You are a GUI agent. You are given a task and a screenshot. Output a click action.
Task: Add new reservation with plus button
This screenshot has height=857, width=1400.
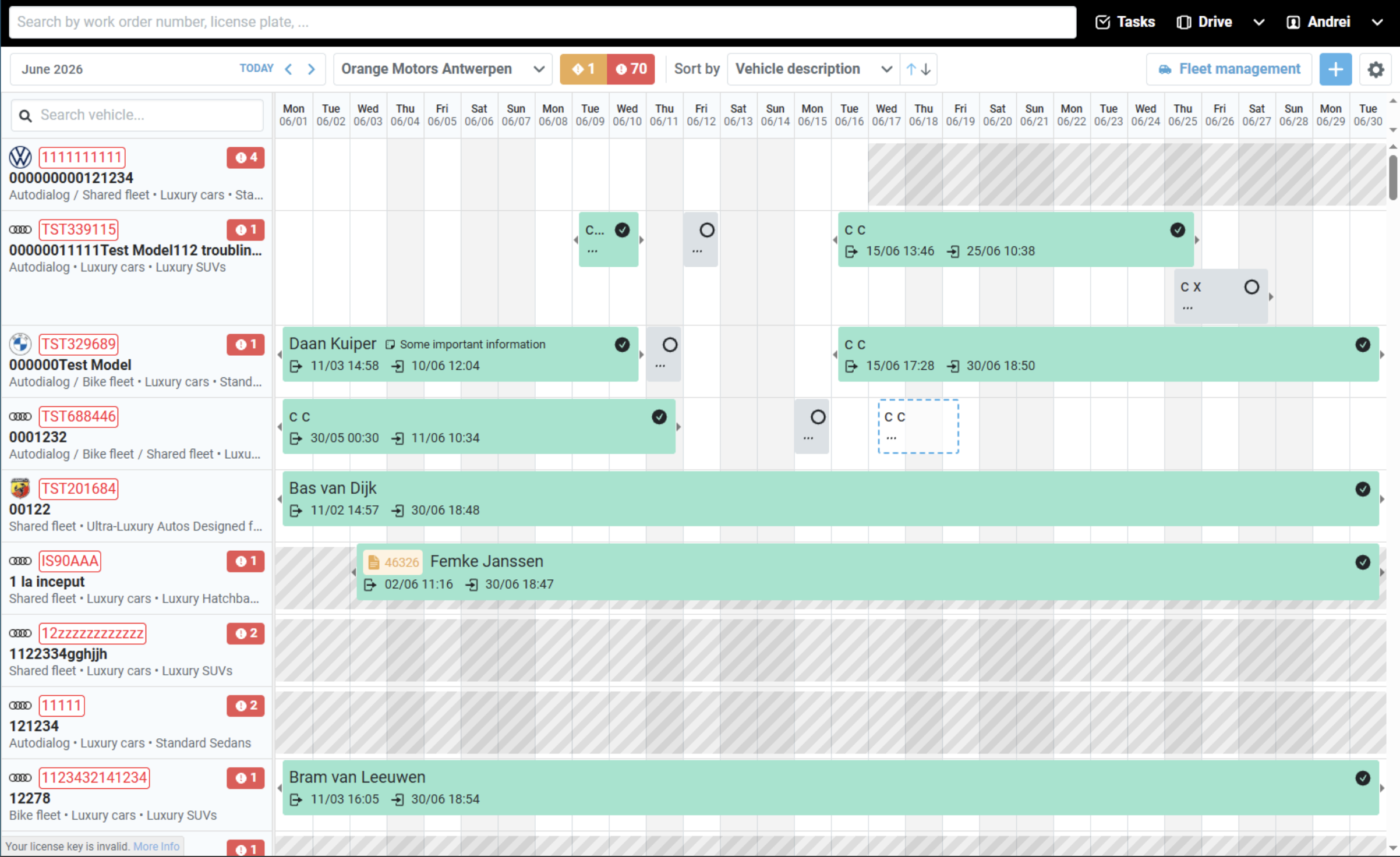click(1335, 69)
